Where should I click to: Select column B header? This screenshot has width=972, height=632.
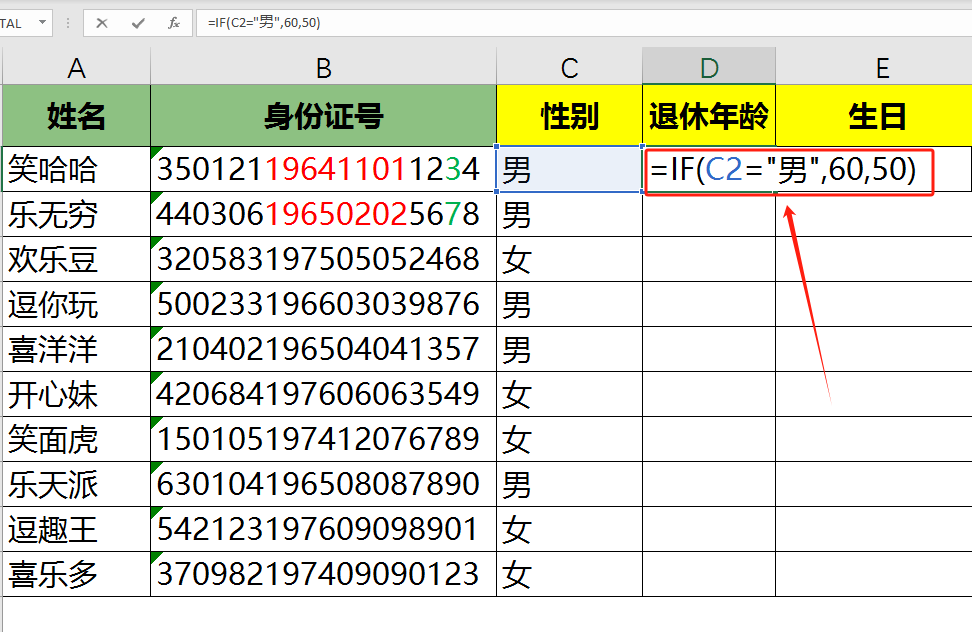coord(324,67)
